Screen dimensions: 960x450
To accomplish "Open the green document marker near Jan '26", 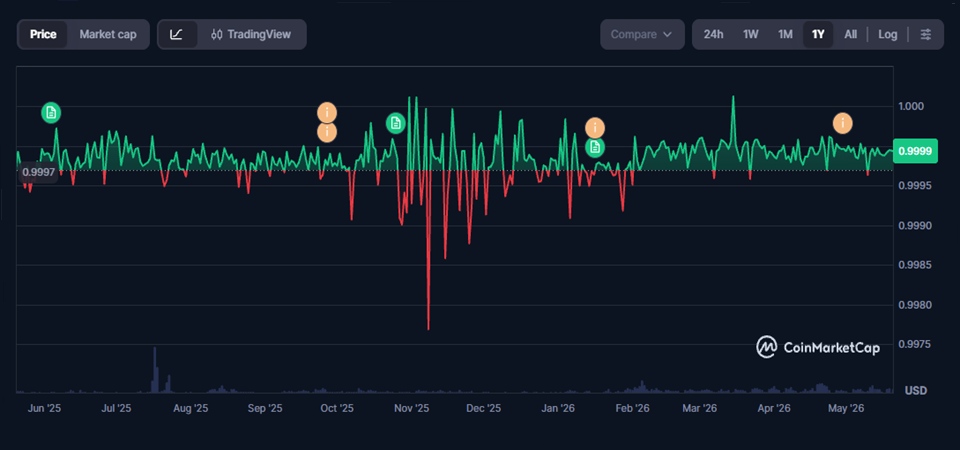I will [x=594, y=147].
